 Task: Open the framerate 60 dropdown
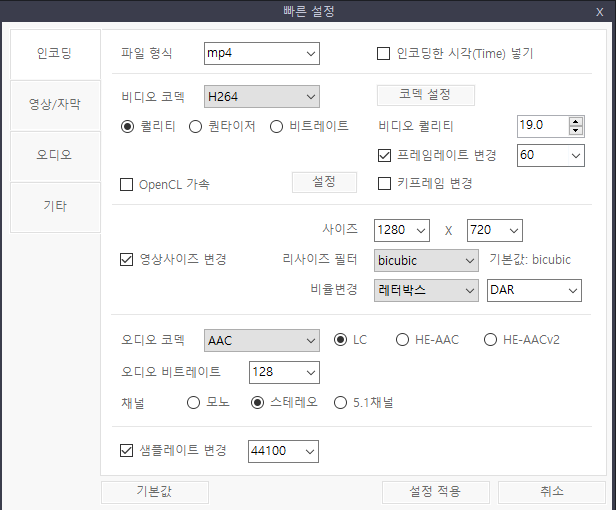click(550, 156)
